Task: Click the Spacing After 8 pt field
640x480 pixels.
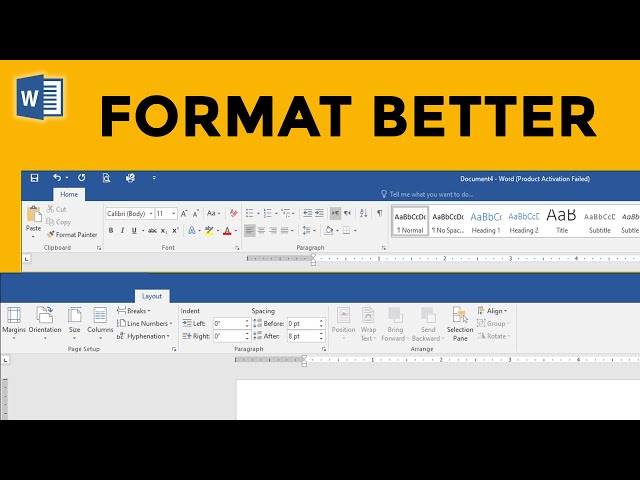Action: tap(306, 336)
